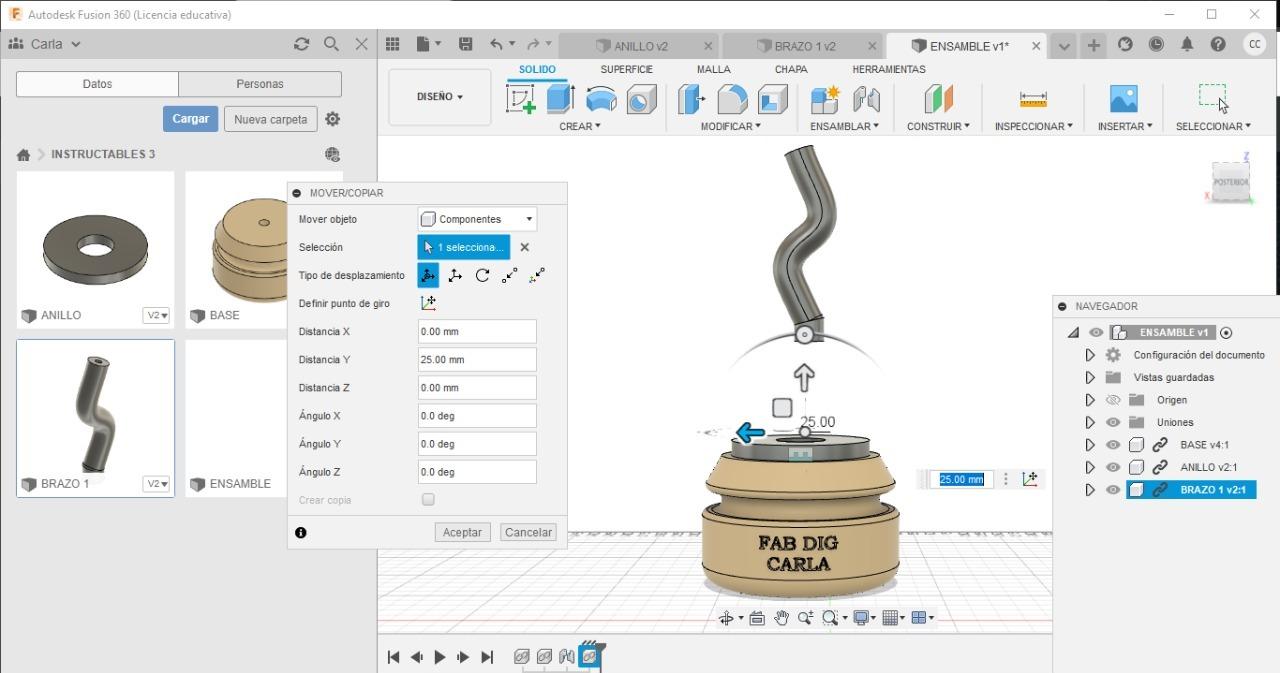Image resolution: width=1280 pixels, height=673 pixels.
Task: Select the Measure inspect tool
Action: coord(1033,99)
